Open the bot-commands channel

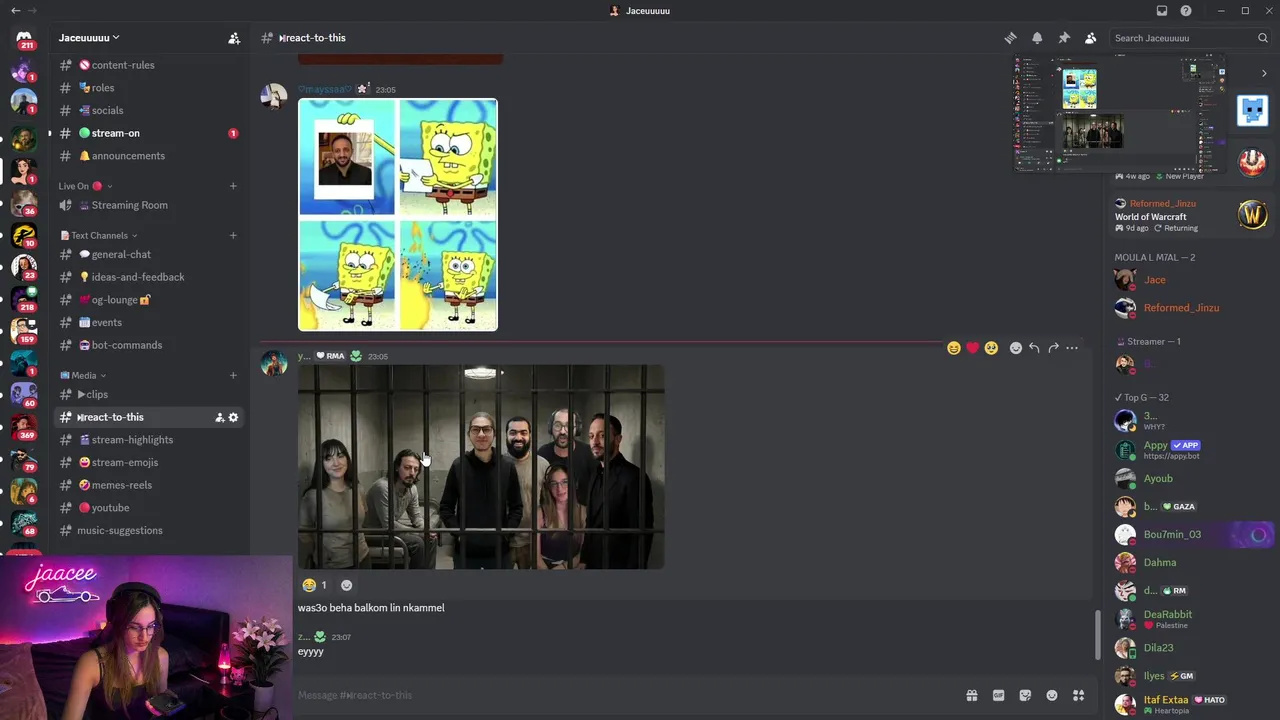(148, 345)
